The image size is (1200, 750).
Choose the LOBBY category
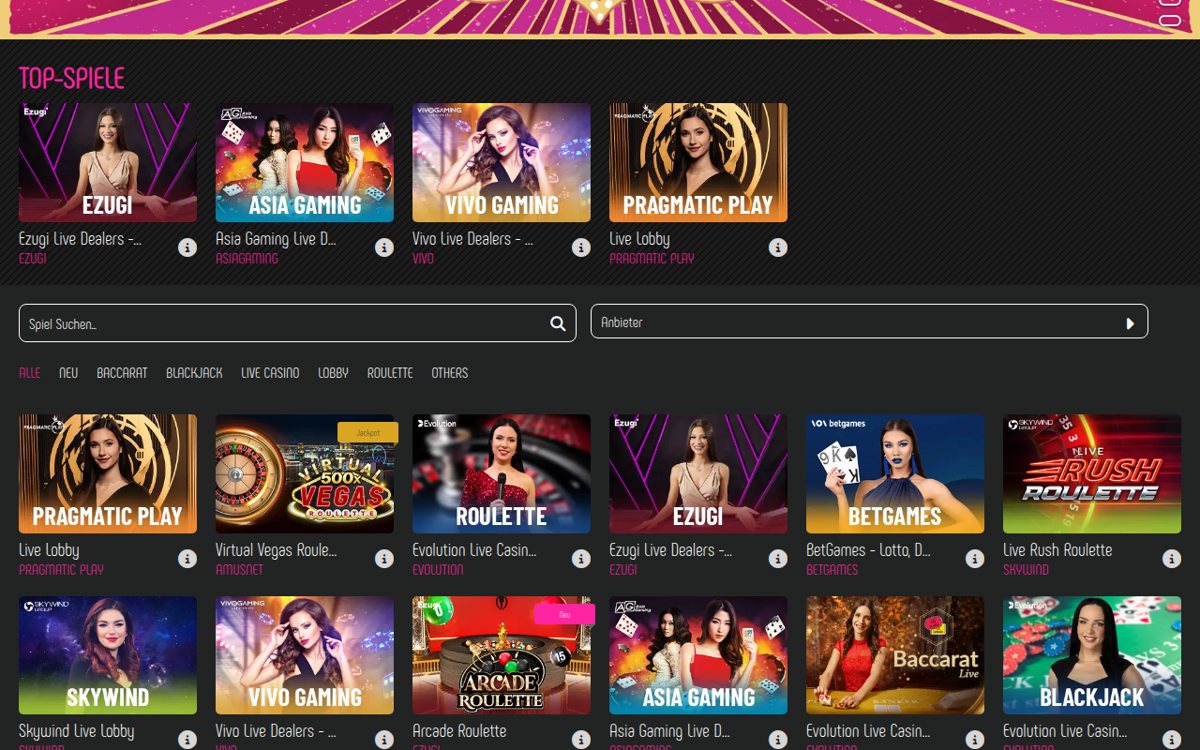tap(333, 372)
